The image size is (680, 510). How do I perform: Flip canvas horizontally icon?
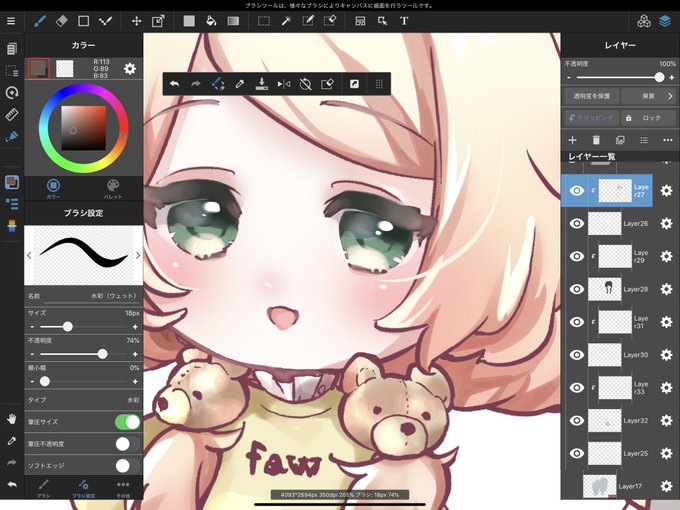[284, 84]
